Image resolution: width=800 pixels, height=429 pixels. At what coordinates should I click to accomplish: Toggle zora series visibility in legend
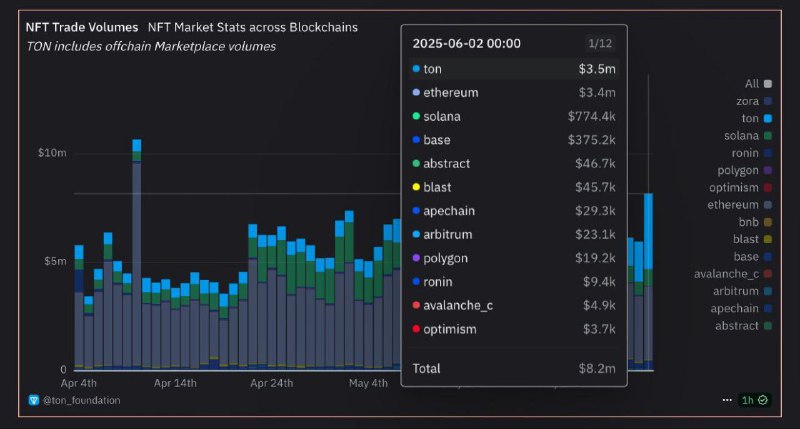[x=758, y=101]
